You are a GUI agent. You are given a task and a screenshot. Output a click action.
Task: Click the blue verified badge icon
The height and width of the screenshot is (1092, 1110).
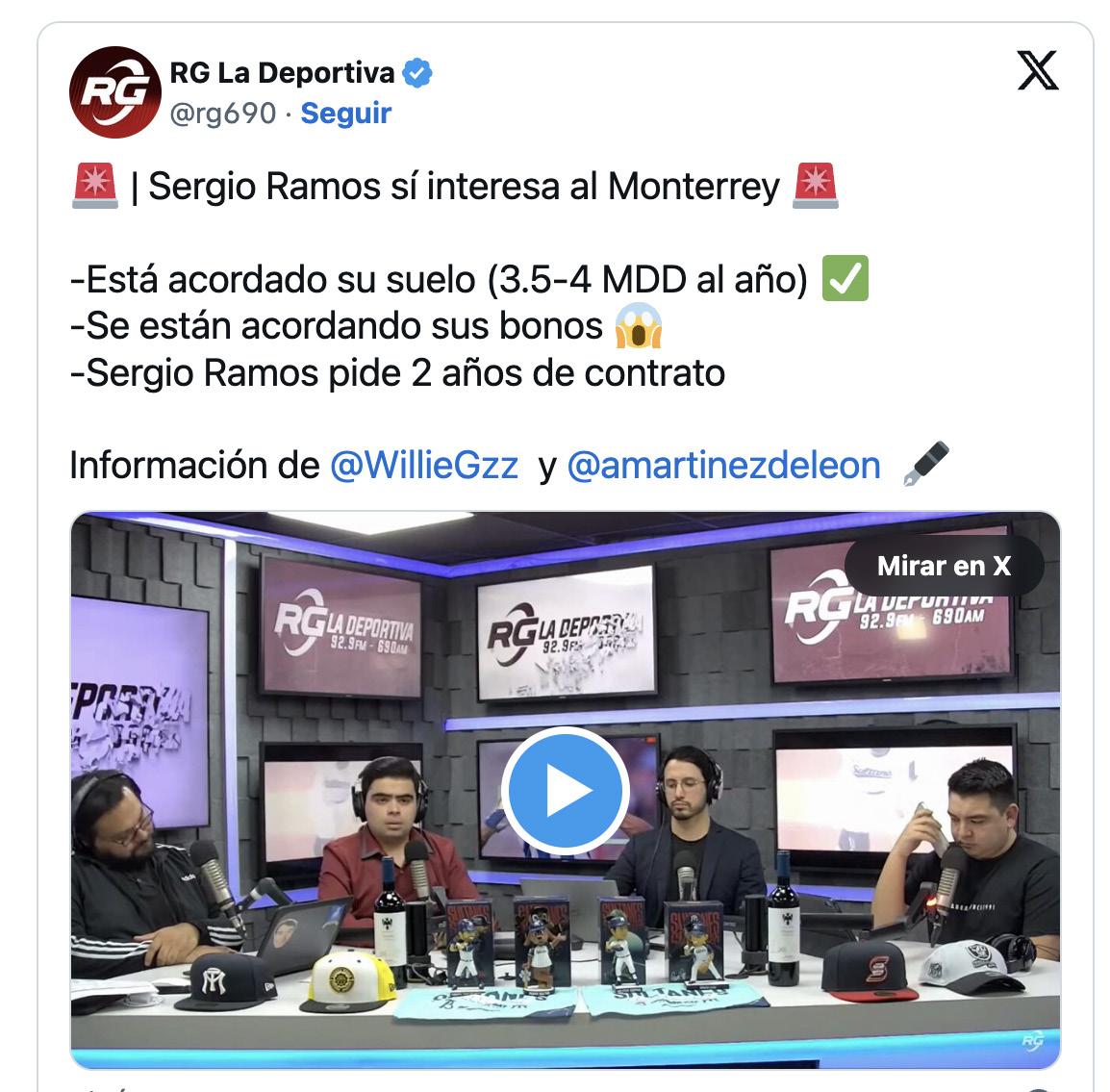click(x=416, y=73)
